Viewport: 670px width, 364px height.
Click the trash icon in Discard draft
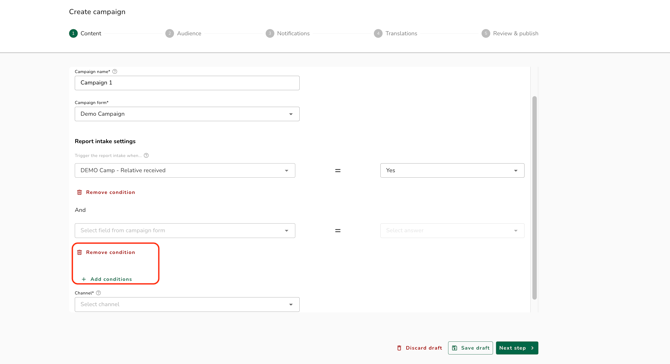click(399, 348)
